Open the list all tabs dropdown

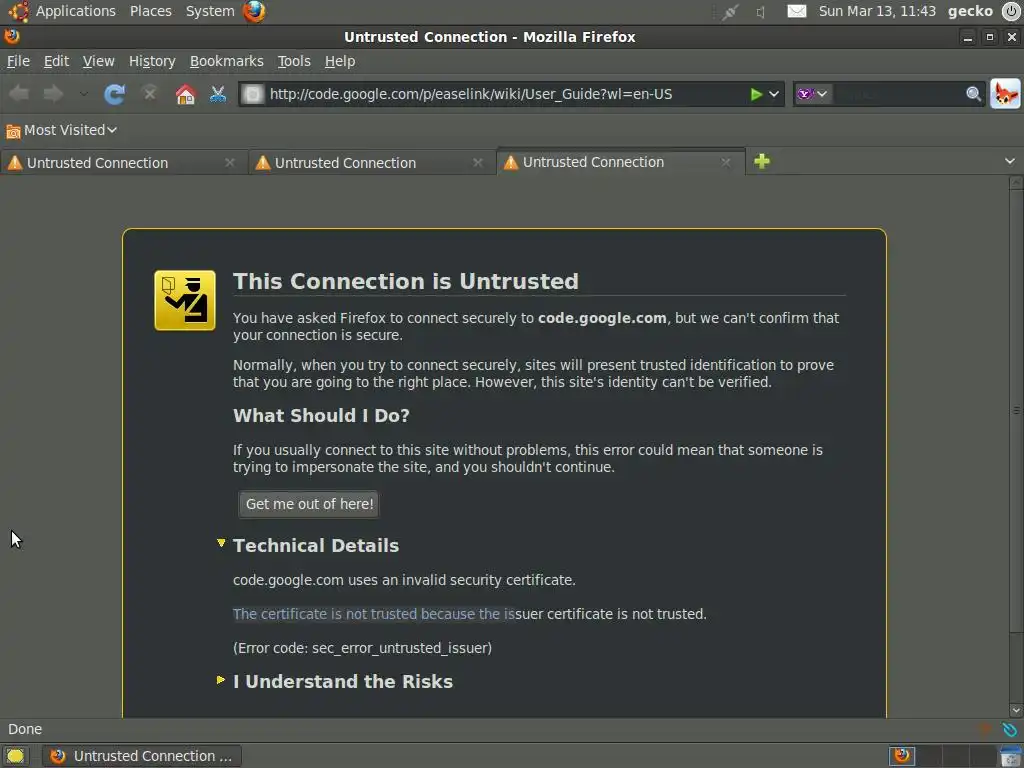(x=1010, y=161)
